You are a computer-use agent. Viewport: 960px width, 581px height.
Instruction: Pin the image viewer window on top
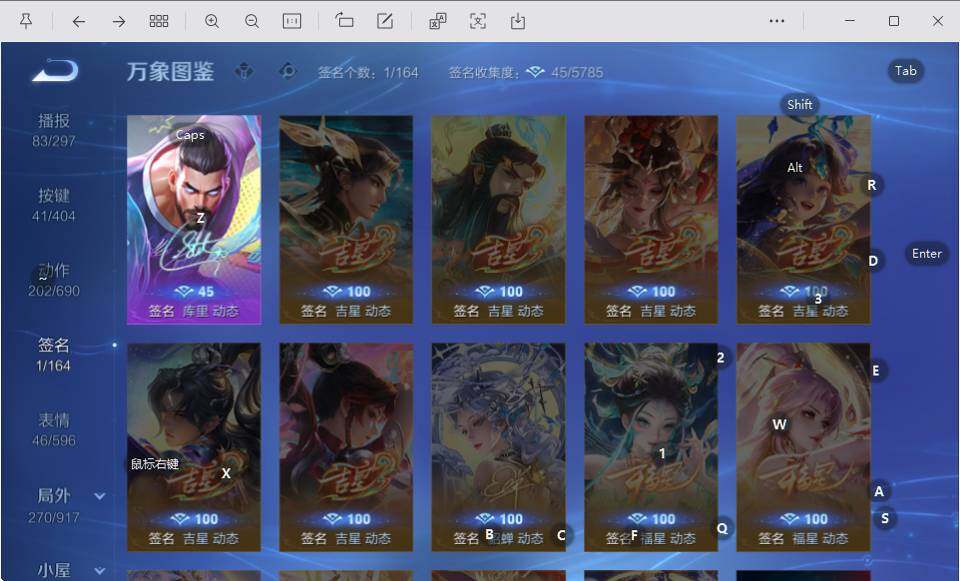click(26, 21)
